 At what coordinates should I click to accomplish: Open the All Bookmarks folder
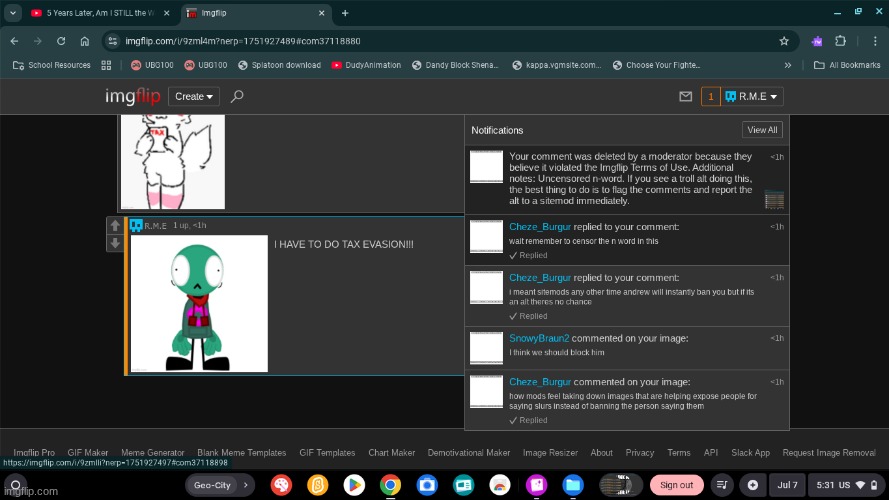coord(847,65)
